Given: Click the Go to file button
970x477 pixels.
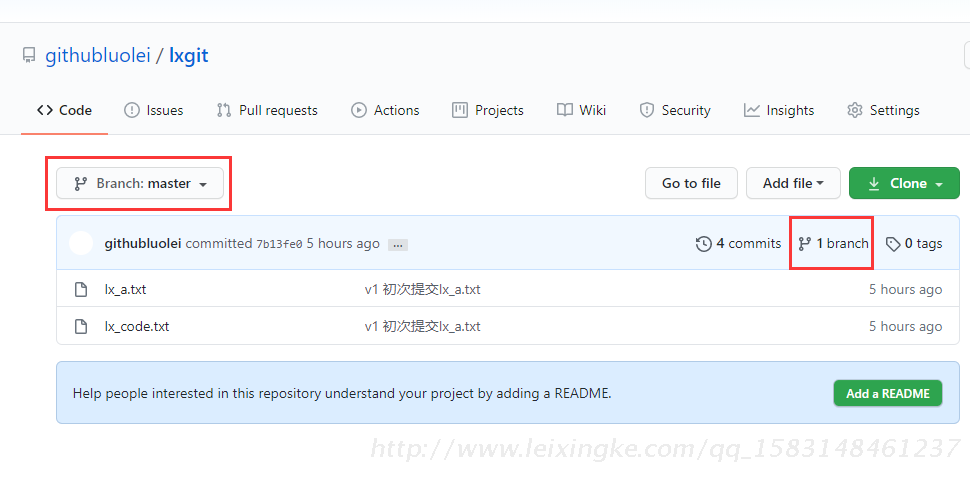Looking at the screenshot, I should tap(691, 183).
